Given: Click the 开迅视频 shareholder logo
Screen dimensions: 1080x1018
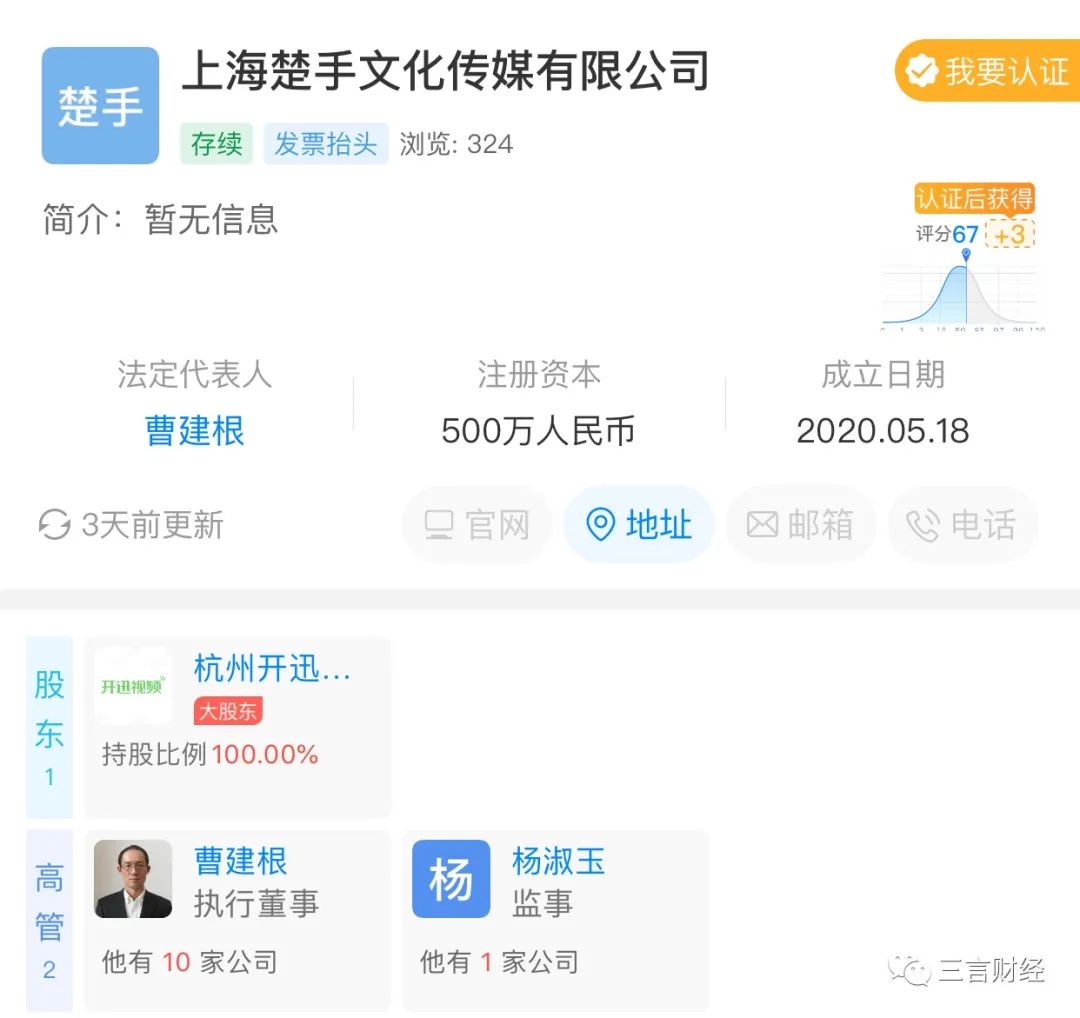Looking at the screenshot, I should [133, 686].
